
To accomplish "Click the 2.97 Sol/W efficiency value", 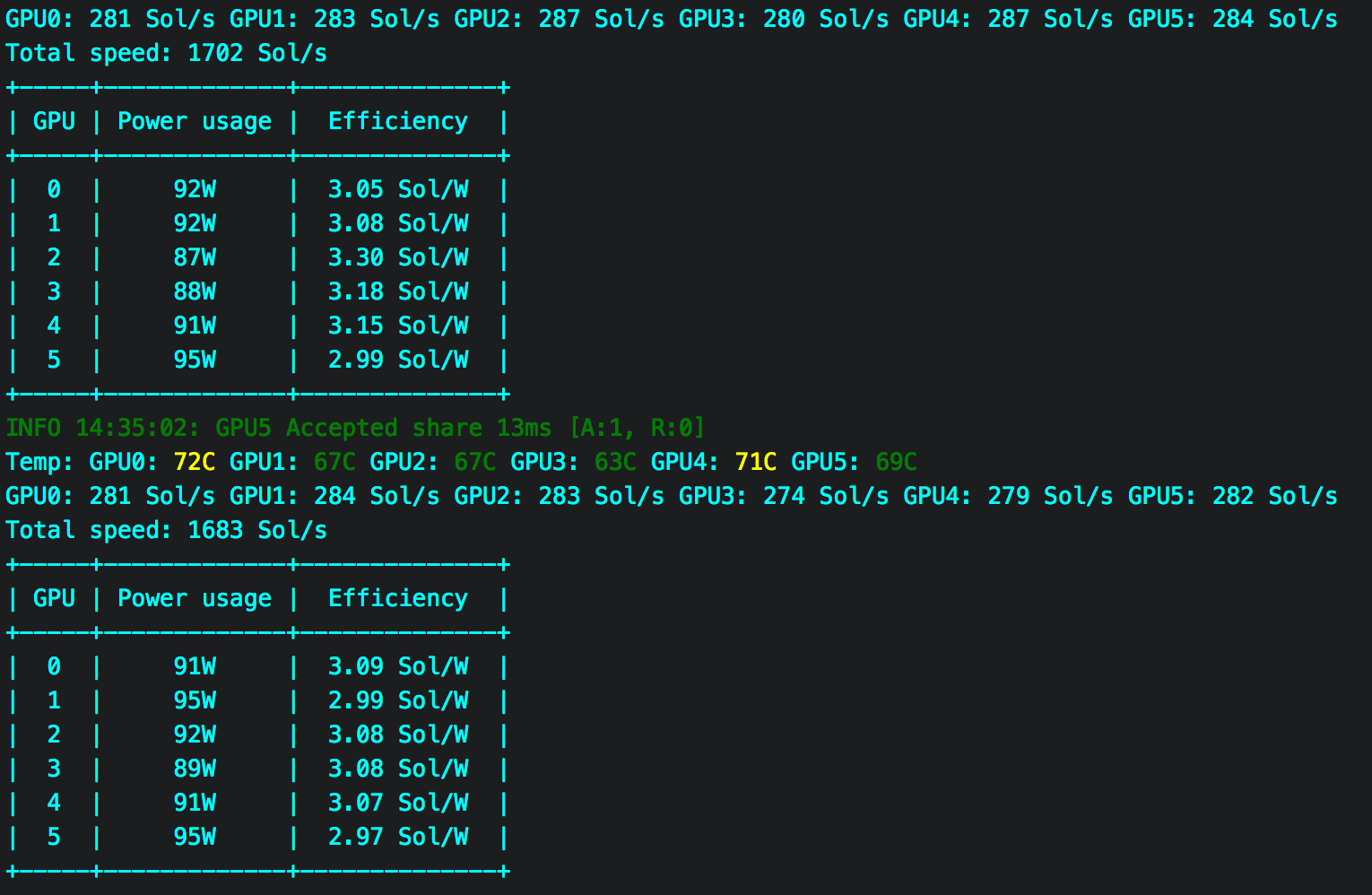I will tap(398, 837).
